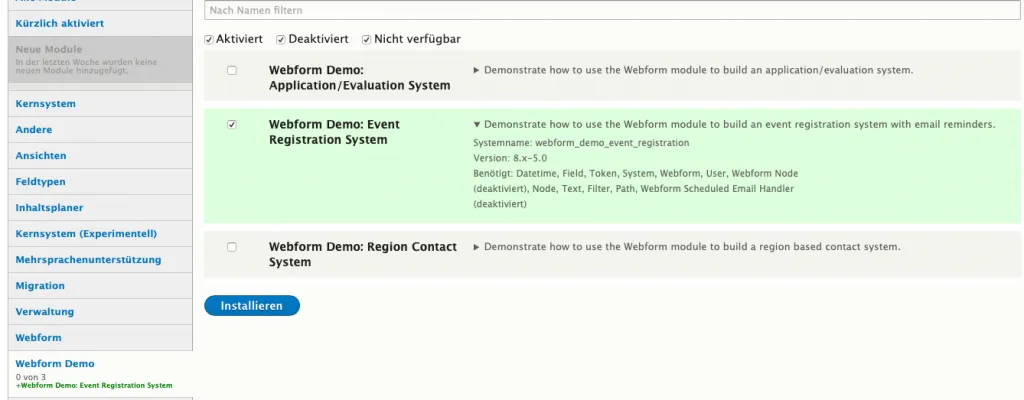The width and height of the screenshot is (1024, 400).
Task: Open the Migration sidebar tab
Action: [100, 286]
